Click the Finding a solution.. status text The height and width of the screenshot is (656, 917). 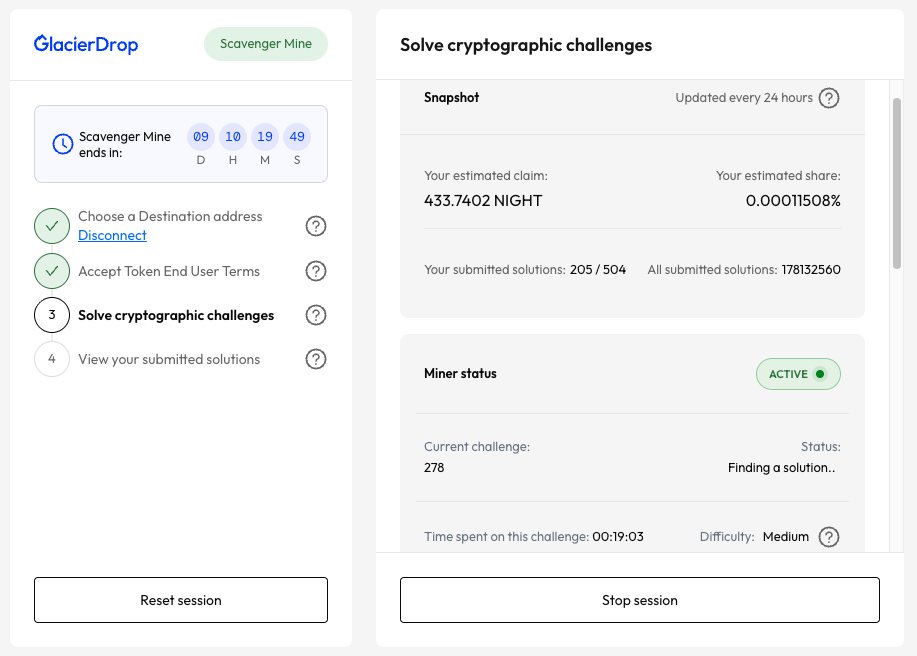point(781,468)
